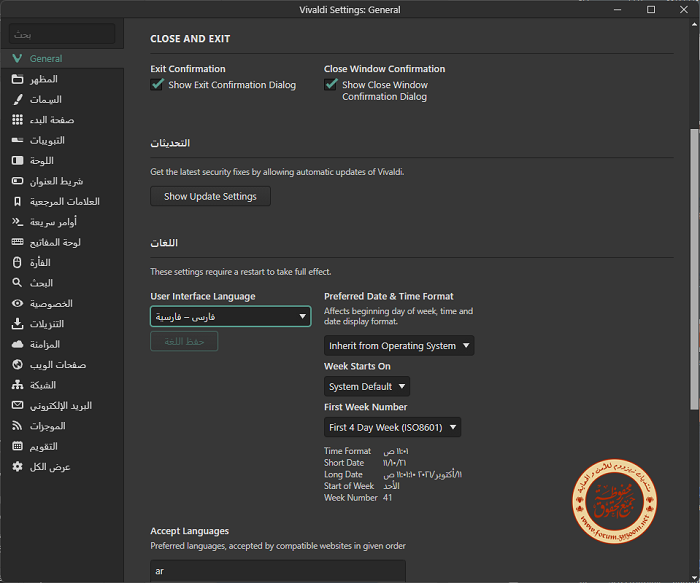Click the العلامات المرجعية label
700x583 pixels.
tap(65, 202)
